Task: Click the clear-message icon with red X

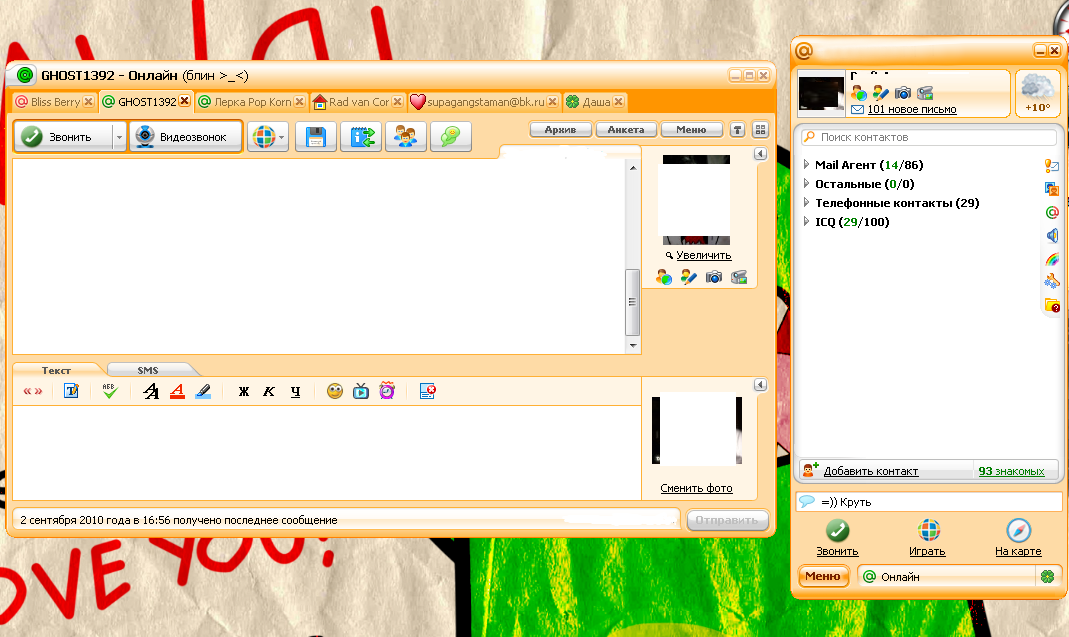Action: point(427,391)
